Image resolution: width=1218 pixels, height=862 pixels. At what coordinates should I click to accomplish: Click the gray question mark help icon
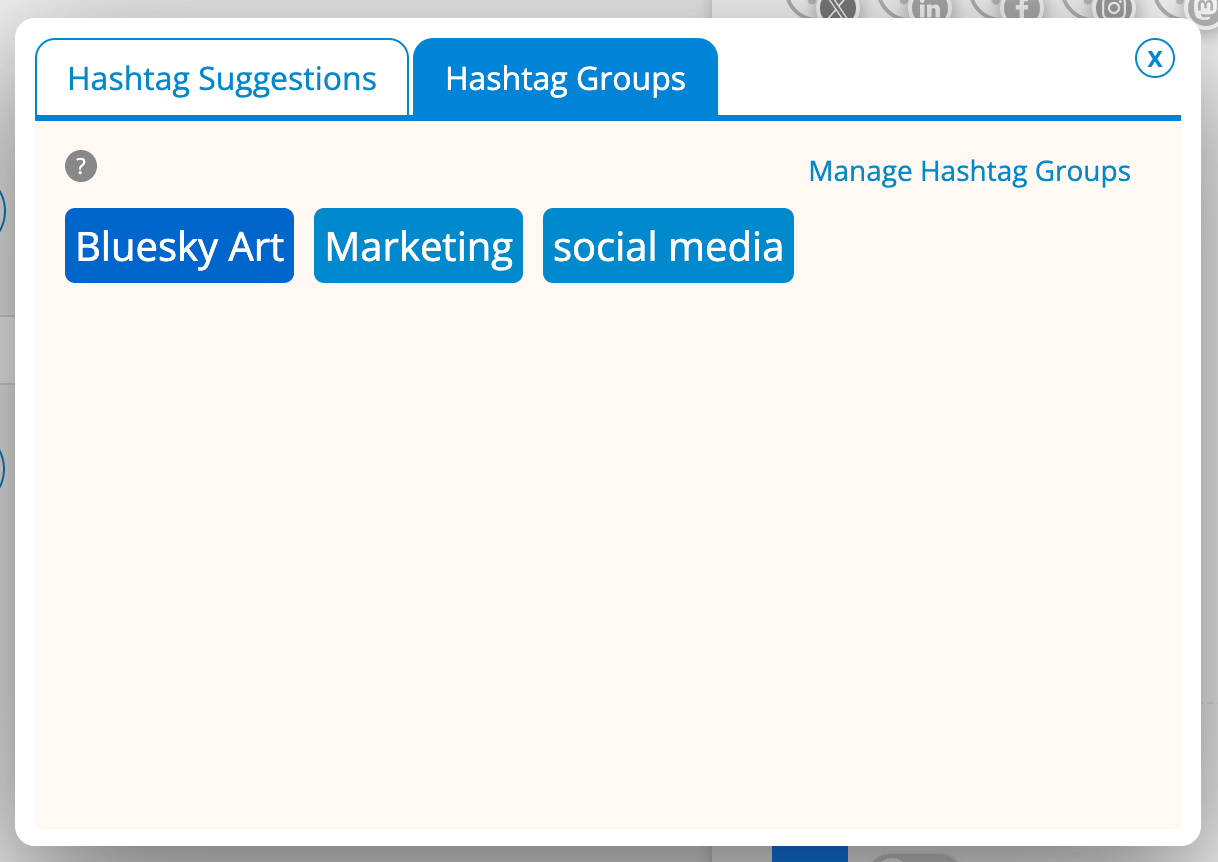[x=81, y=166]
